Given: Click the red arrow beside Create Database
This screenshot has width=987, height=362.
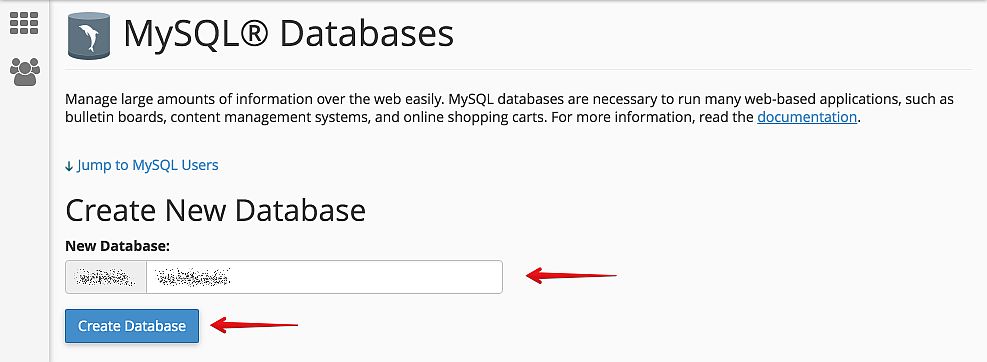Looking at the screenshot, I should (x=254, y=325).
